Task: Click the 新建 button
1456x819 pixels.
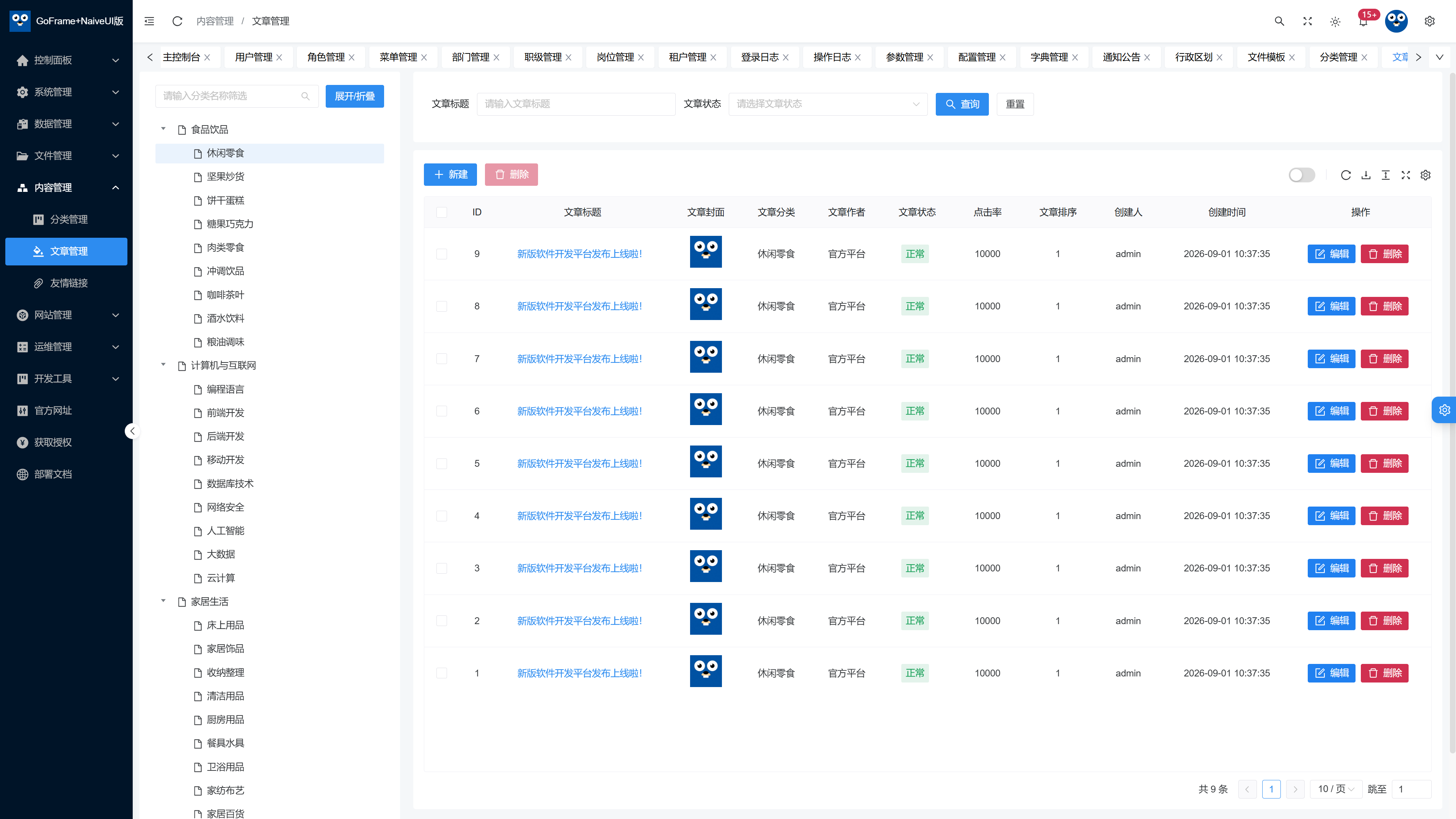Action: pos(450,175)
